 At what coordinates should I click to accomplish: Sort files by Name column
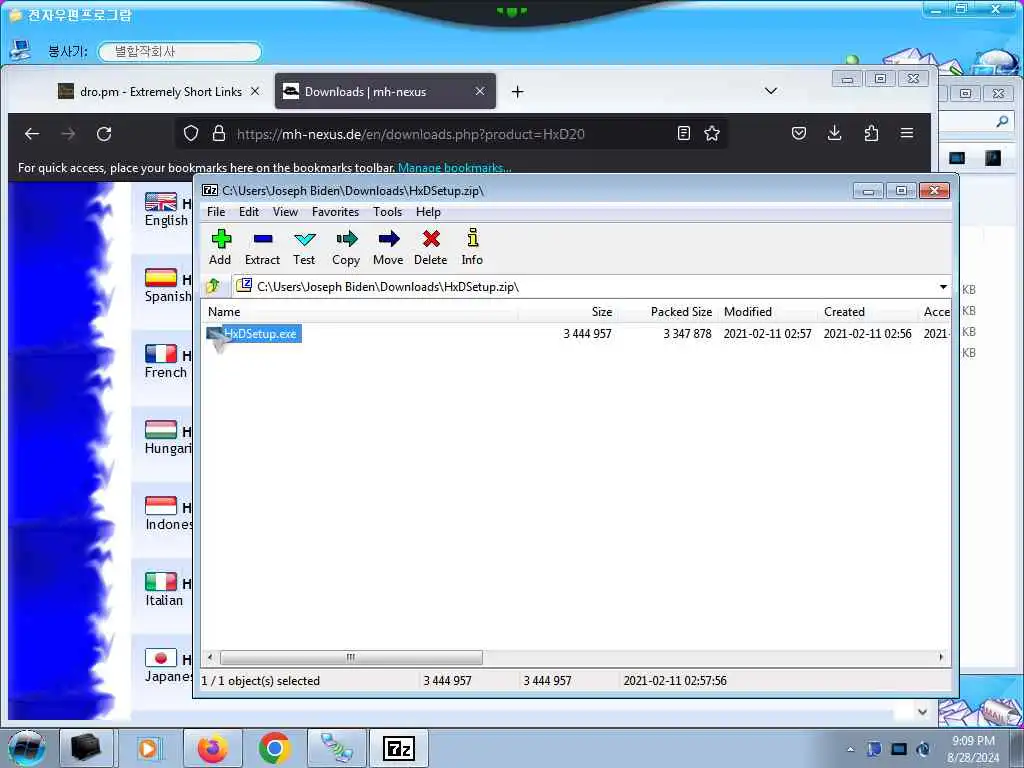(360, 312)
